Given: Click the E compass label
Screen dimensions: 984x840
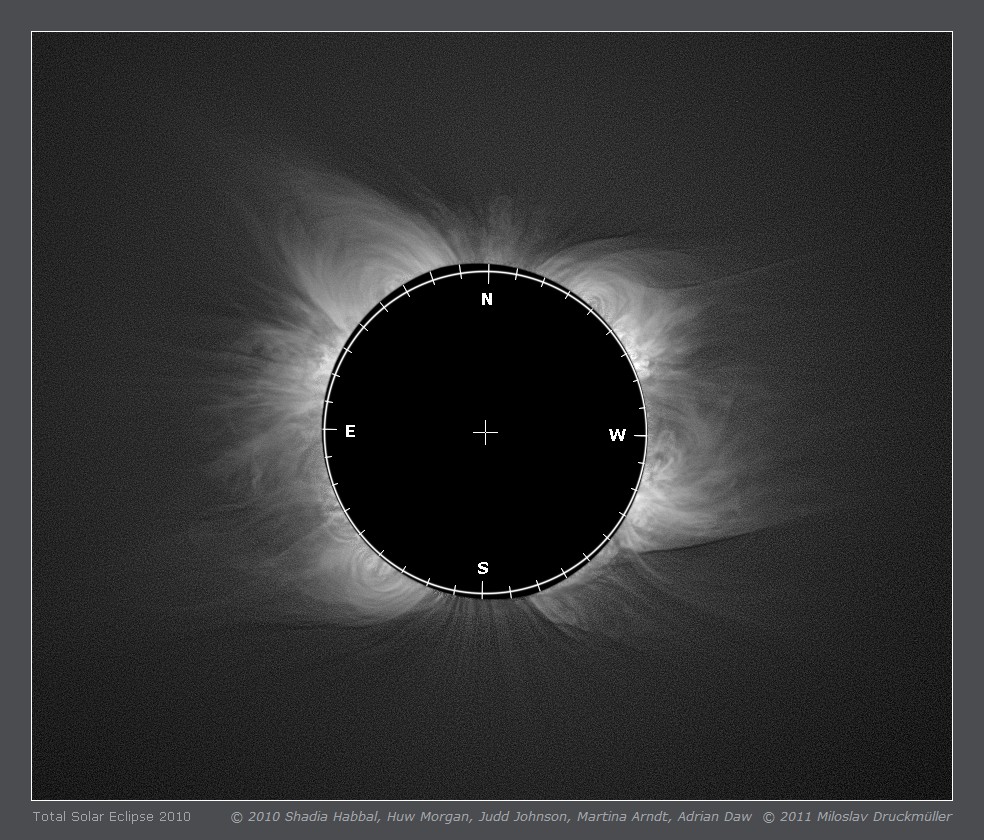Looking at the screenshot, I should coord(350,432).
